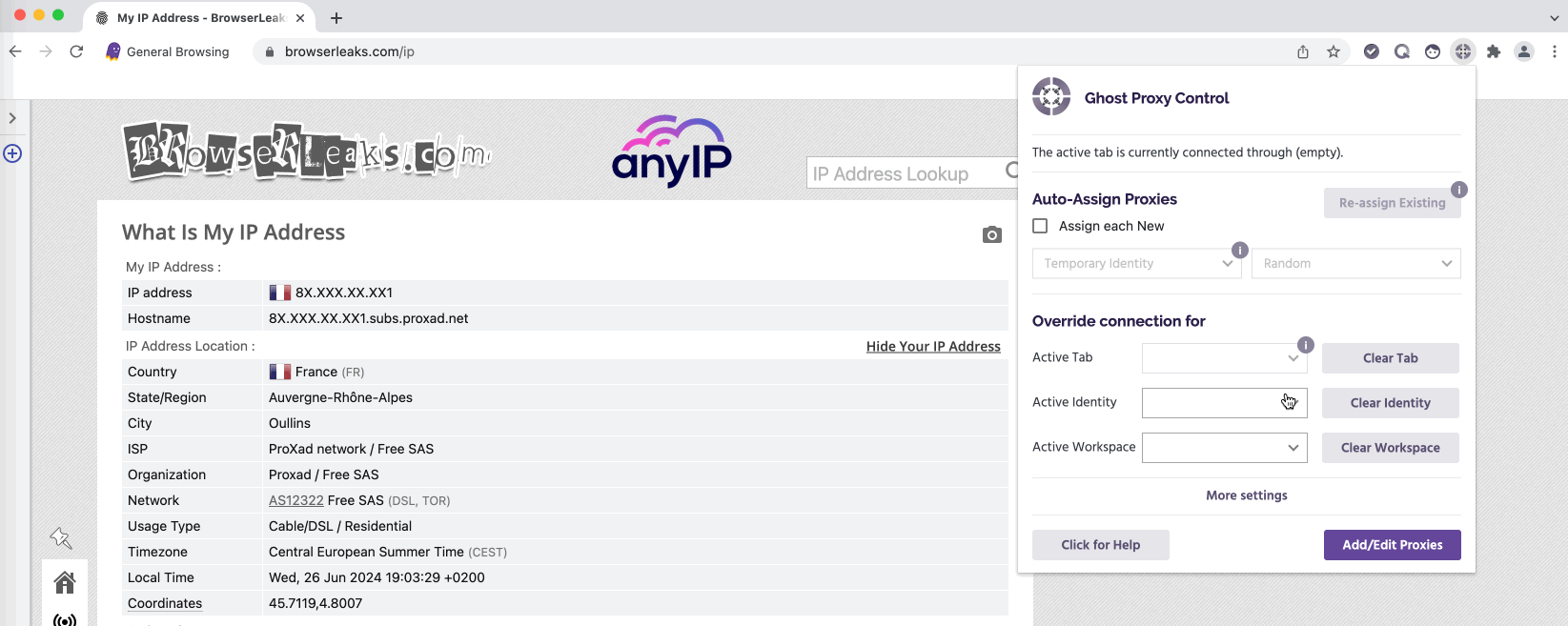Click the Clear Identity button
1568x626 pixels.
[1391, 403]
